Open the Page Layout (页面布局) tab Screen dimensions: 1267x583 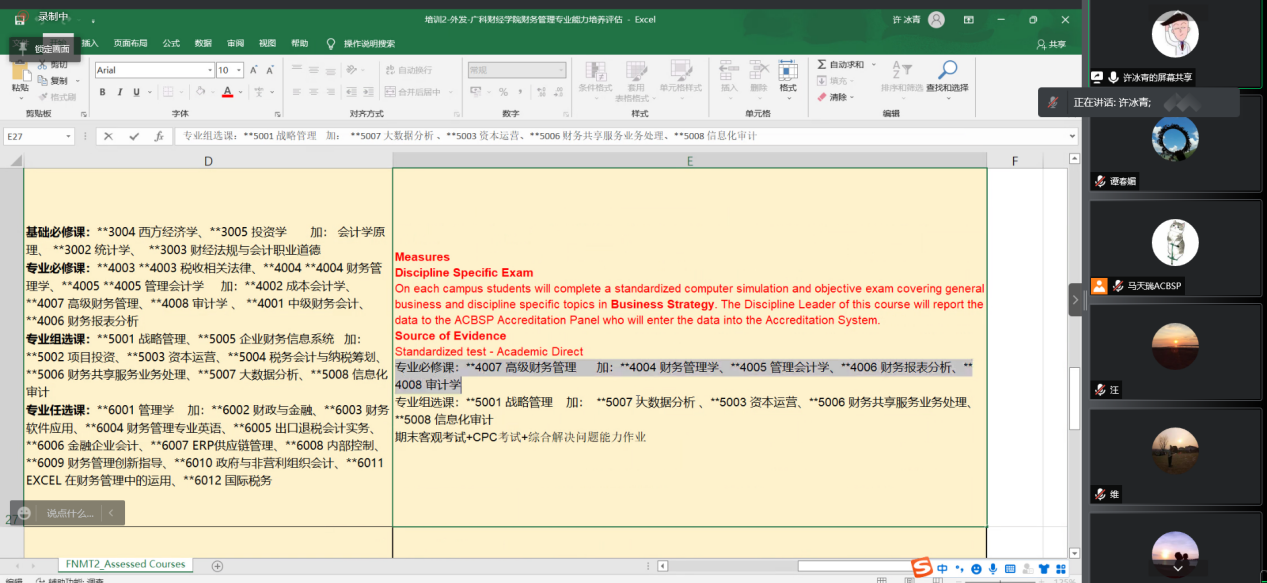(x=130, y=43)
